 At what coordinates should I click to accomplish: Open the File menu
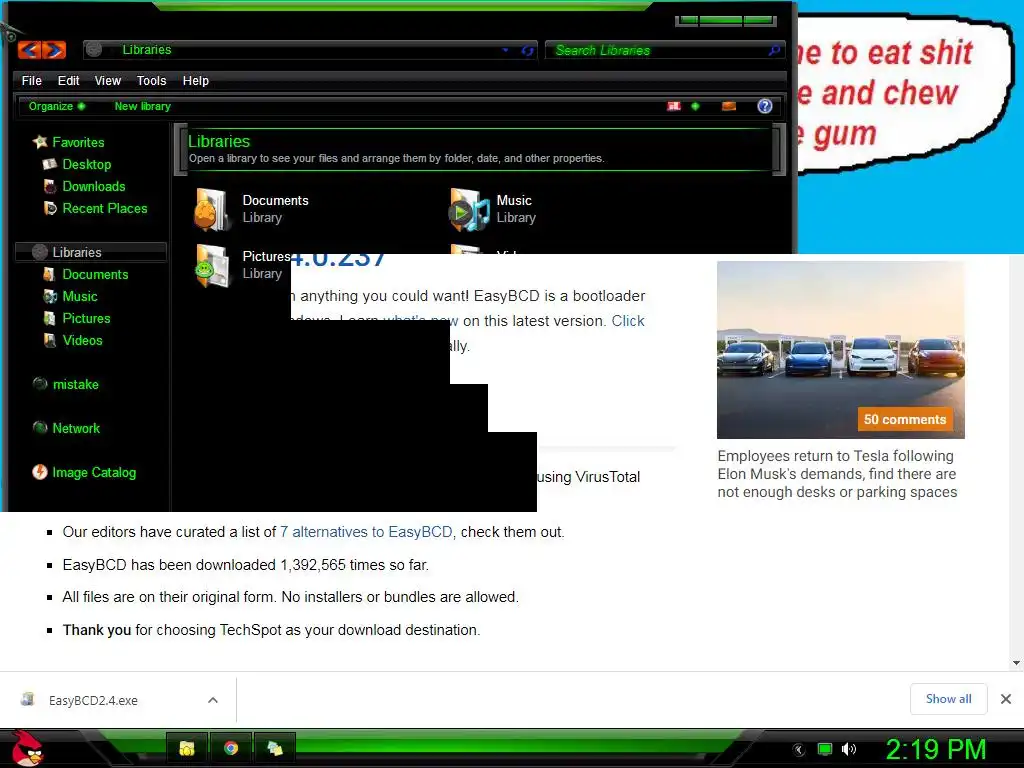pos(31,80)
